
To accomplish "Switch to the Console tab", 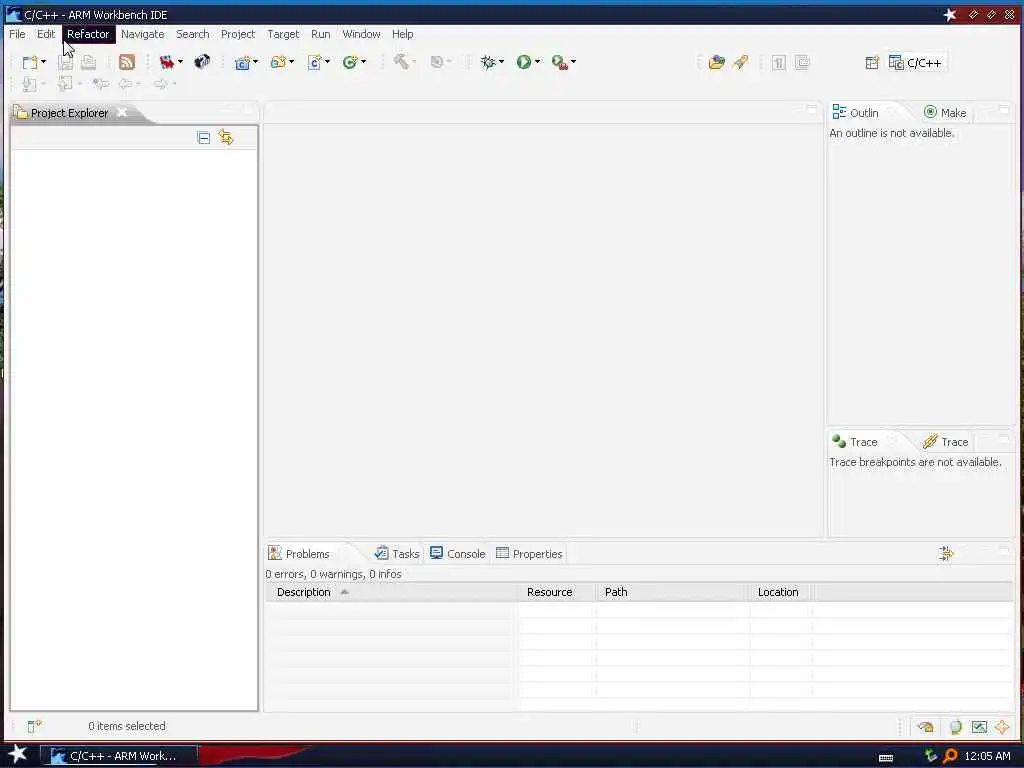I will click(x=458, y=554).
